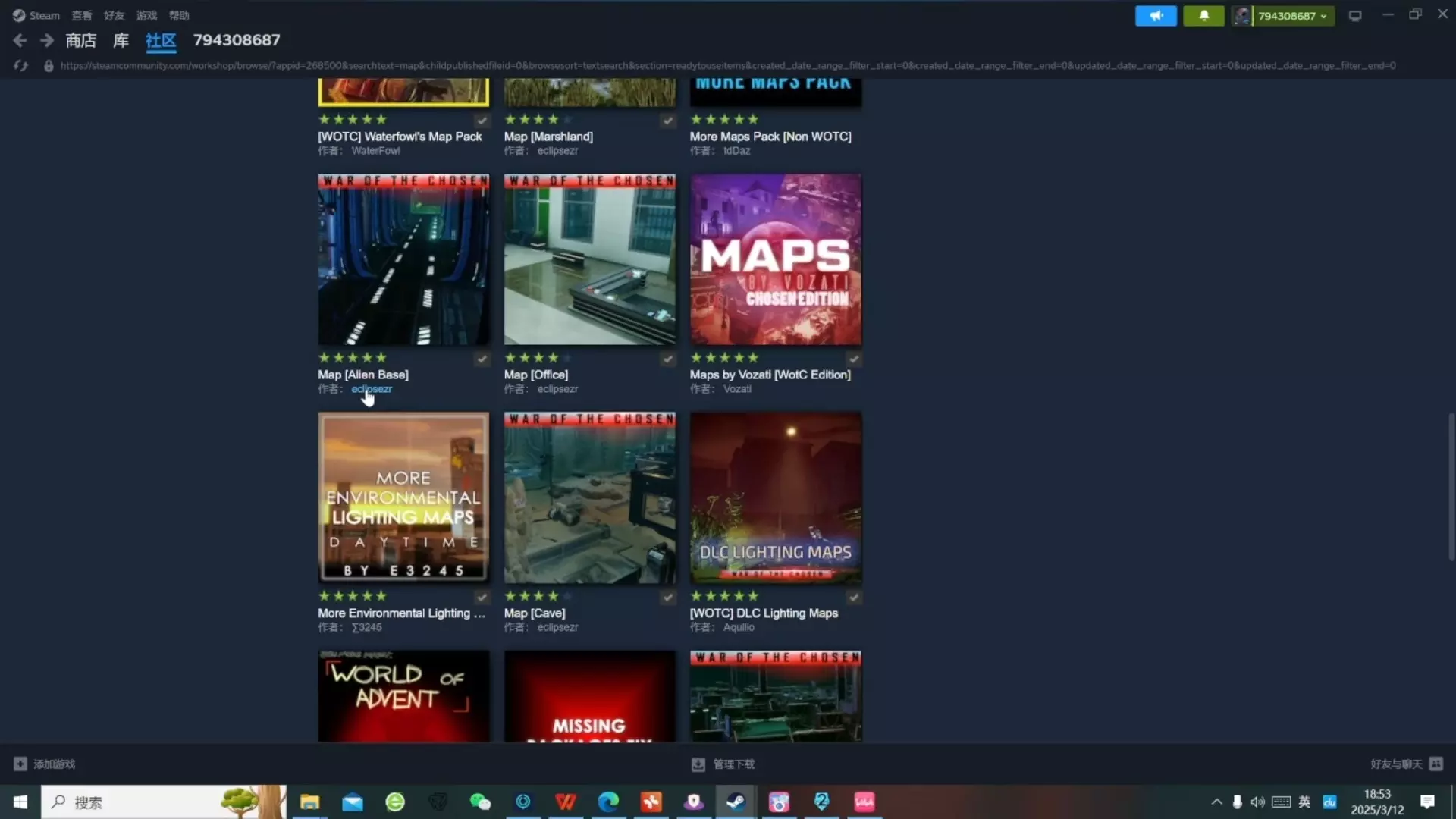The image size is (1456, 819).
Task: Switch to the 社区 tab
Action: click(x=161, y=40)
